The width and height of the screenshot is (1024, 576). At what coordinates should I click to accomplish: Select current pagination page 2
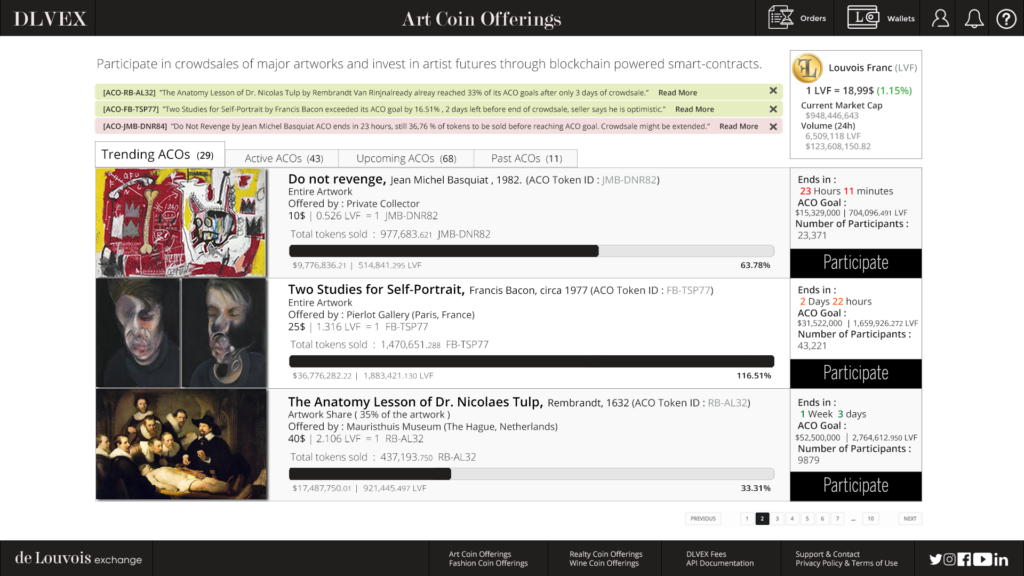[x=762, y=519]
